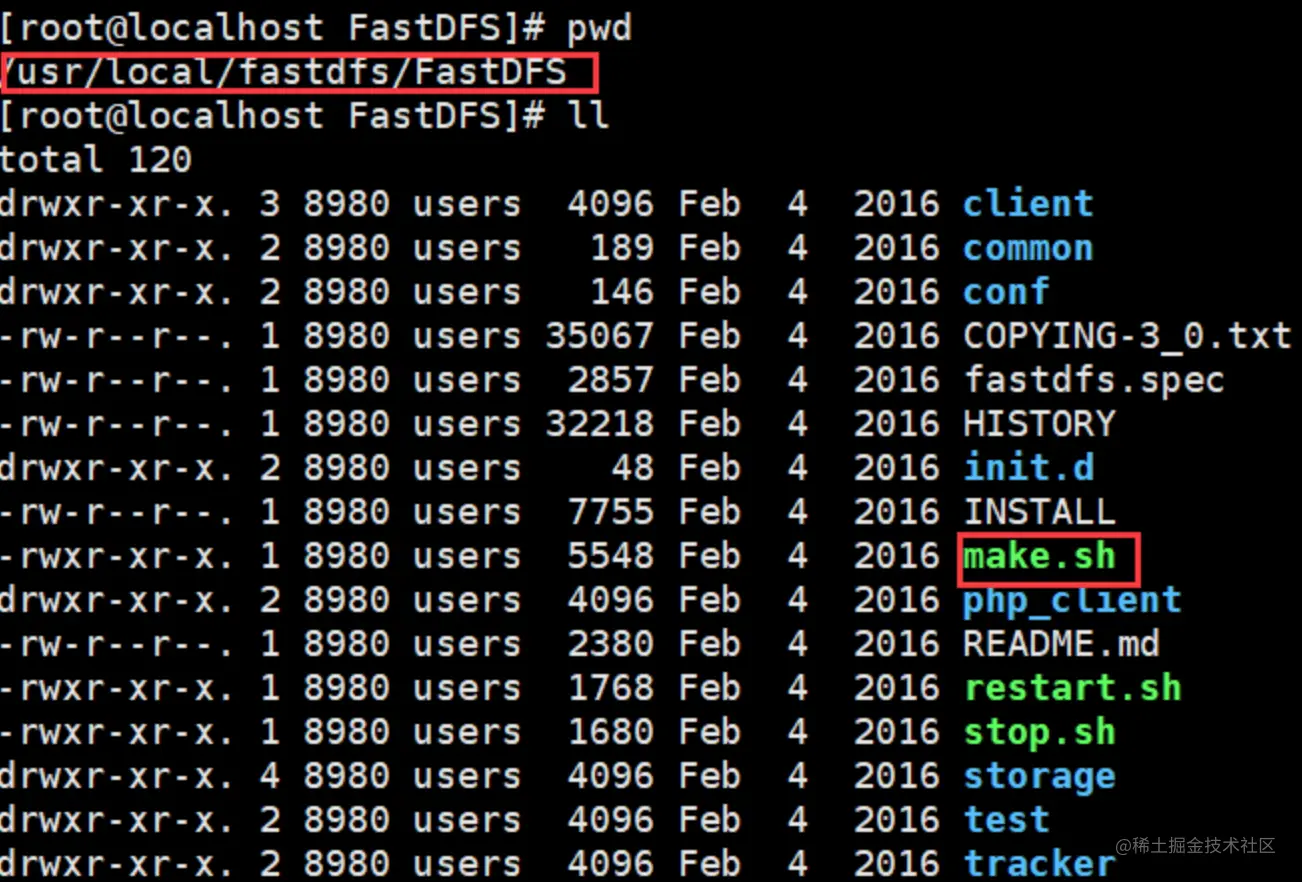
Task: Click the file size 32218
Action: point(599,424)
